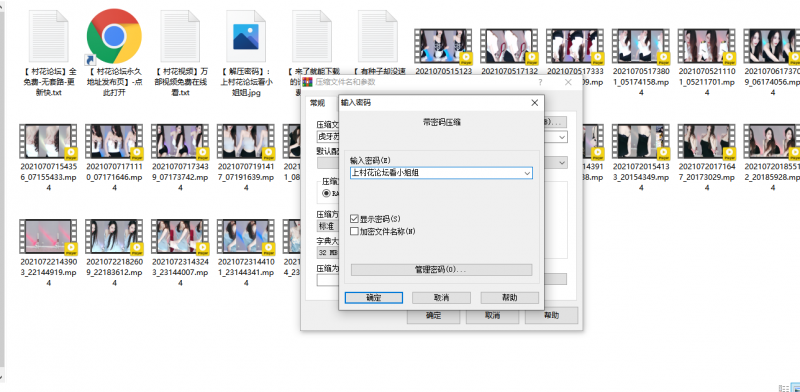This screenshot has height=392, width=800.
Task: Select video file 20210707154356_07155433.mp4
Action: [48, 141]
